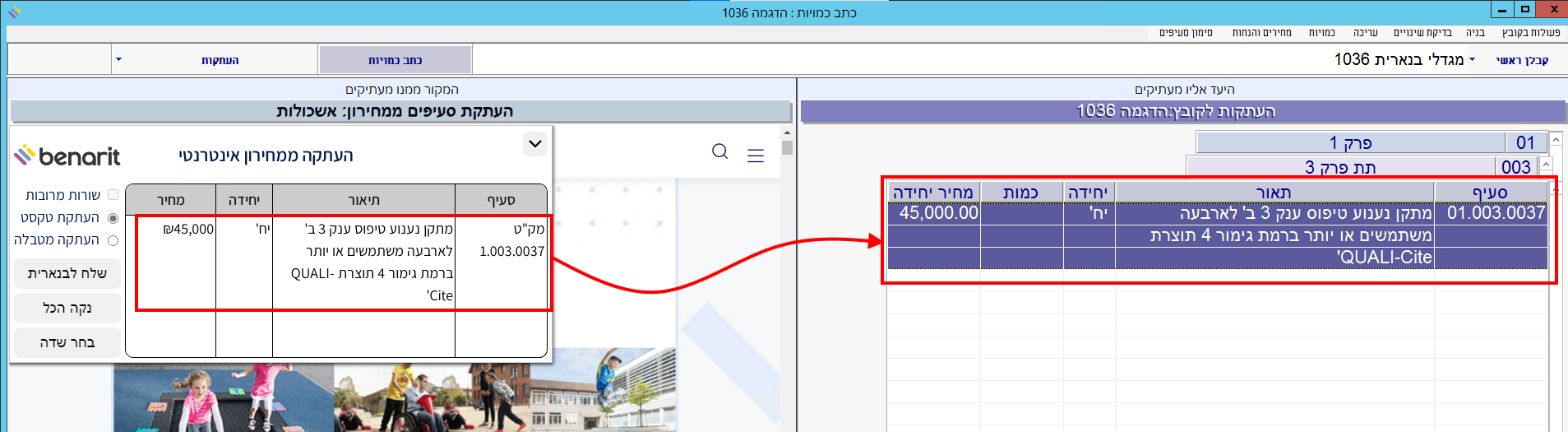Click the app icon in title bar
Image resolution: width=1568 pixels, height=432 pixels.
pos(14,12)
